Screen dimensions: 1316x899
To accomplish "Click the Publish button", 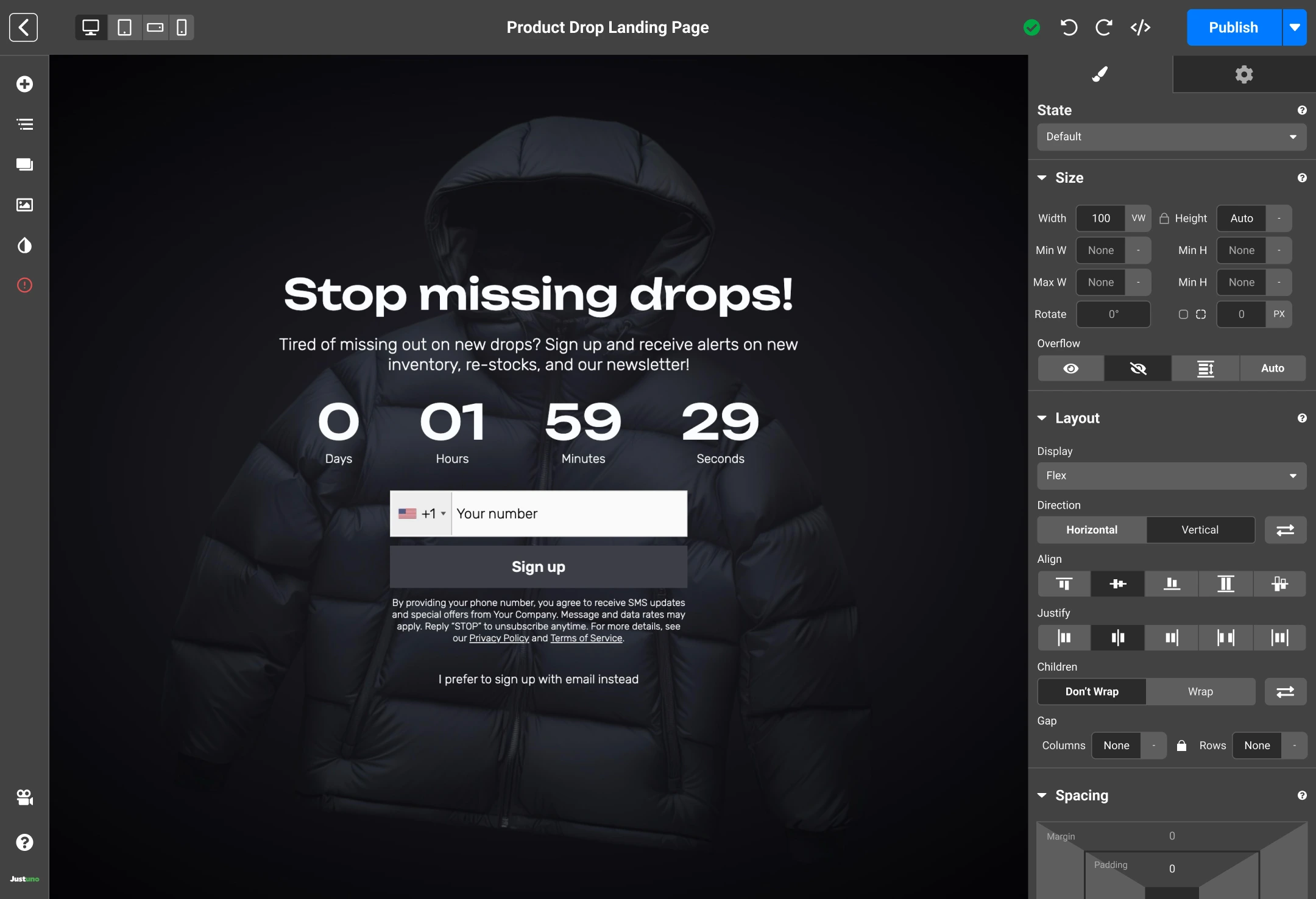I will click(1233, 27).
